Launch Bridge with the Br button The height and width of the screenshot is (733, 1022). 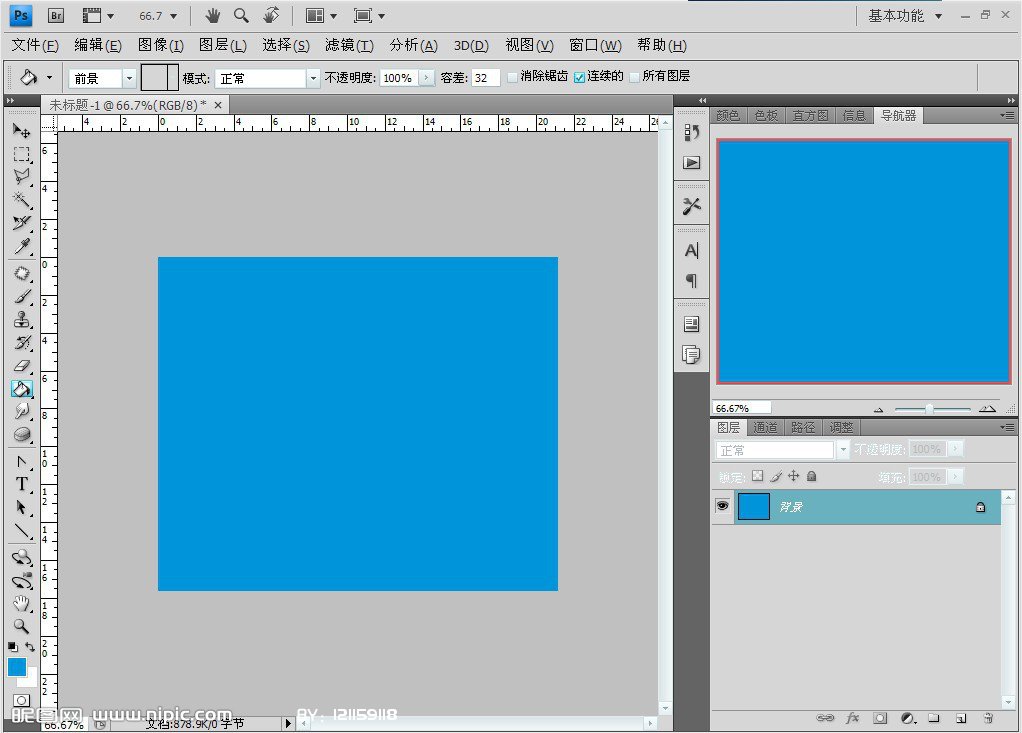[x=56, y=16]
